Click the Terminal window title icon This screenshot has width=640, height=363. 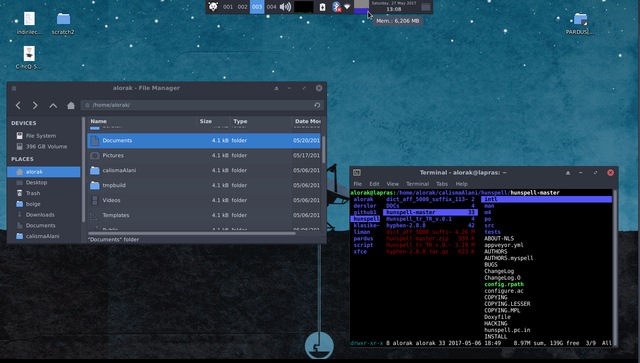tap(357, 173)
